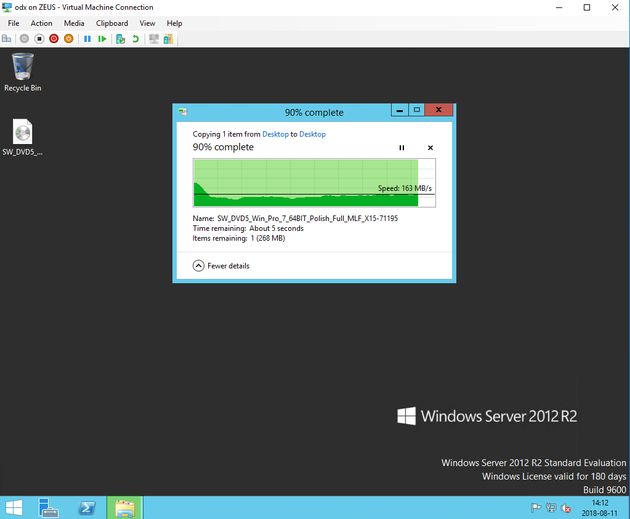
Task: Revert the VM with the green arrow icon
Action: coord(136,39)
